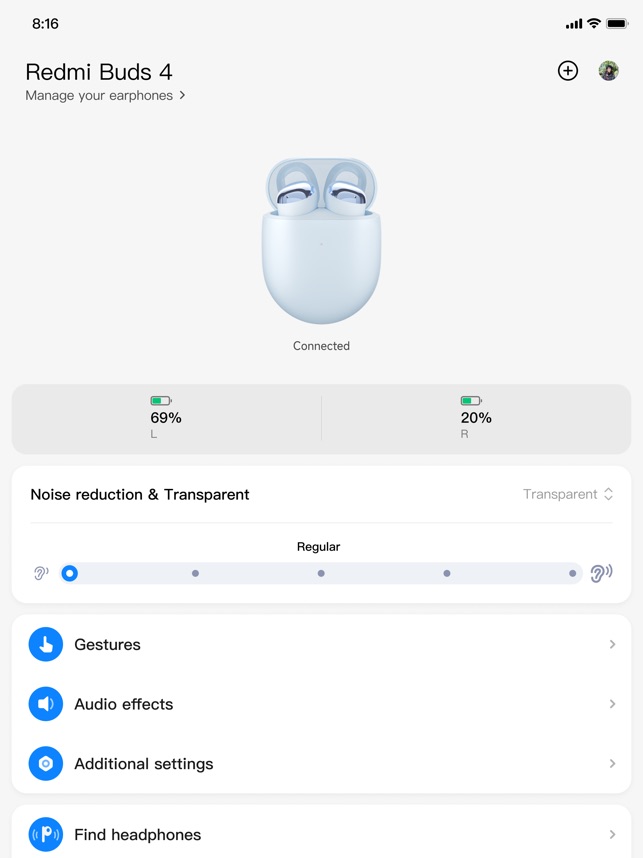Screen dimensions: 643x858
Task: Select the second transparency level dot
Action: pyautogui.click(x=195, y=573)
